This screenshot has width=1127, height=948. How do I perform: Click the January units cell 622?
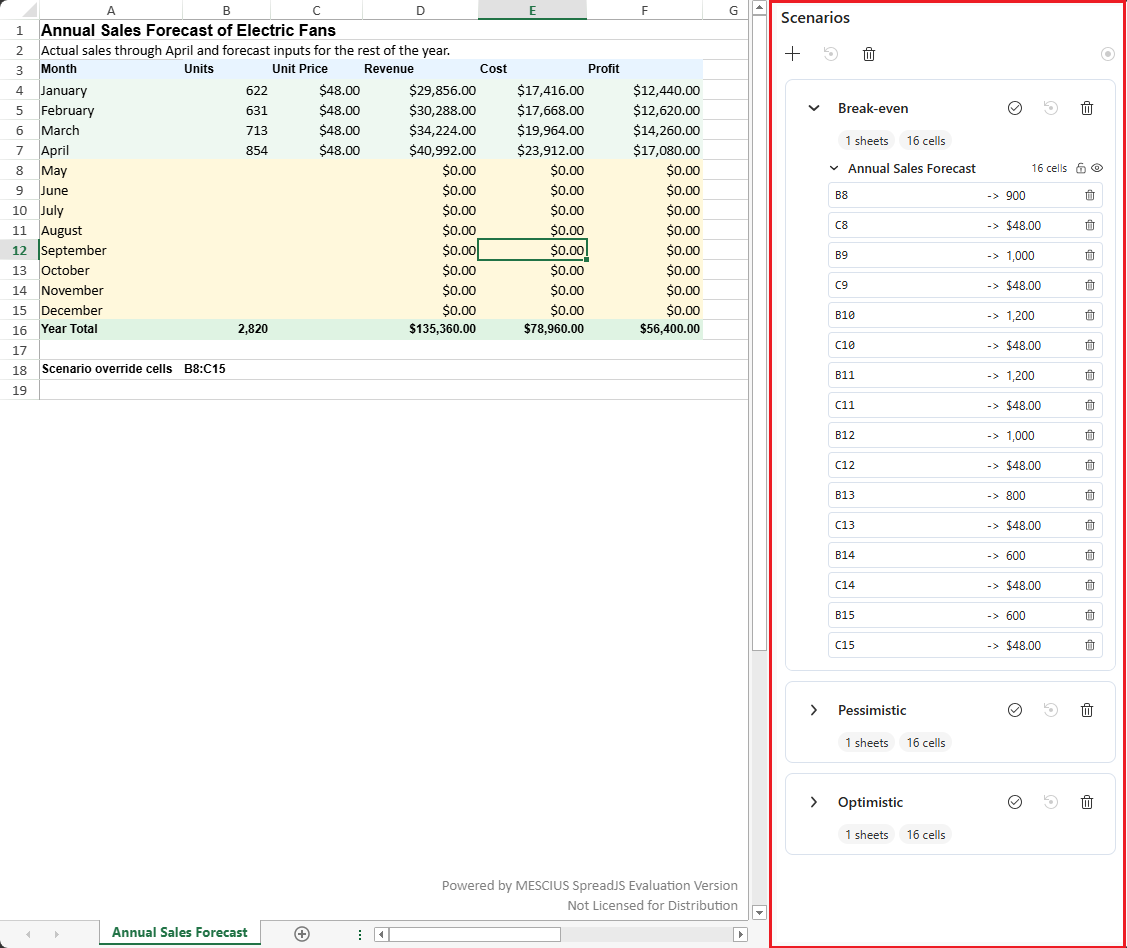(226, 91)
